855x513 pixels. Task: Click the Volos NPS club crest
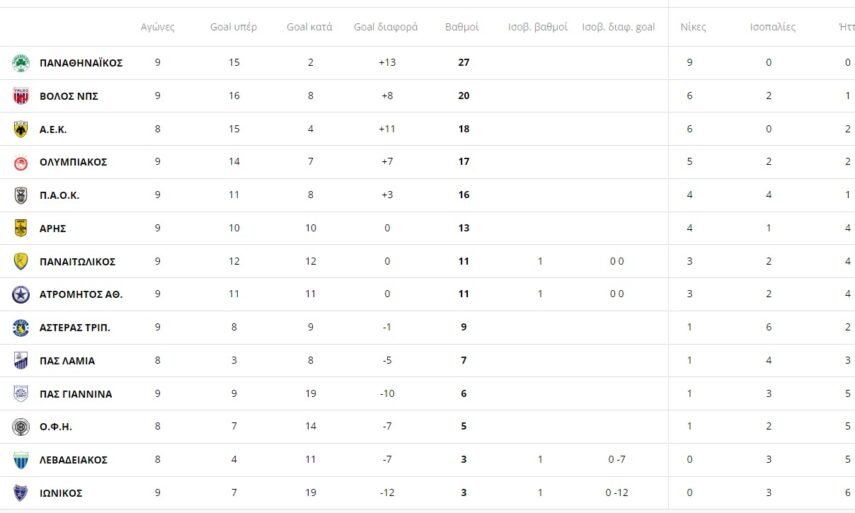20,96
